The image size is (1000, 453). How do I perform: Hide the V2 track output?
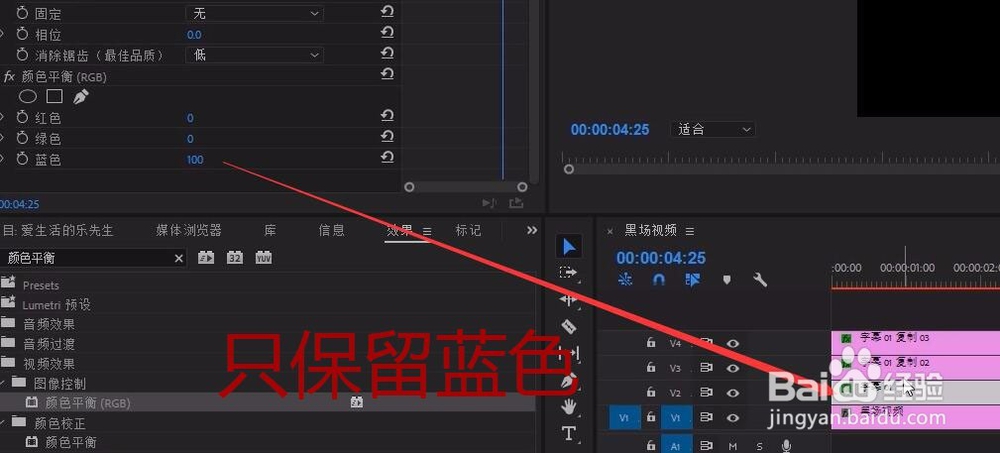tap(733, 392)
